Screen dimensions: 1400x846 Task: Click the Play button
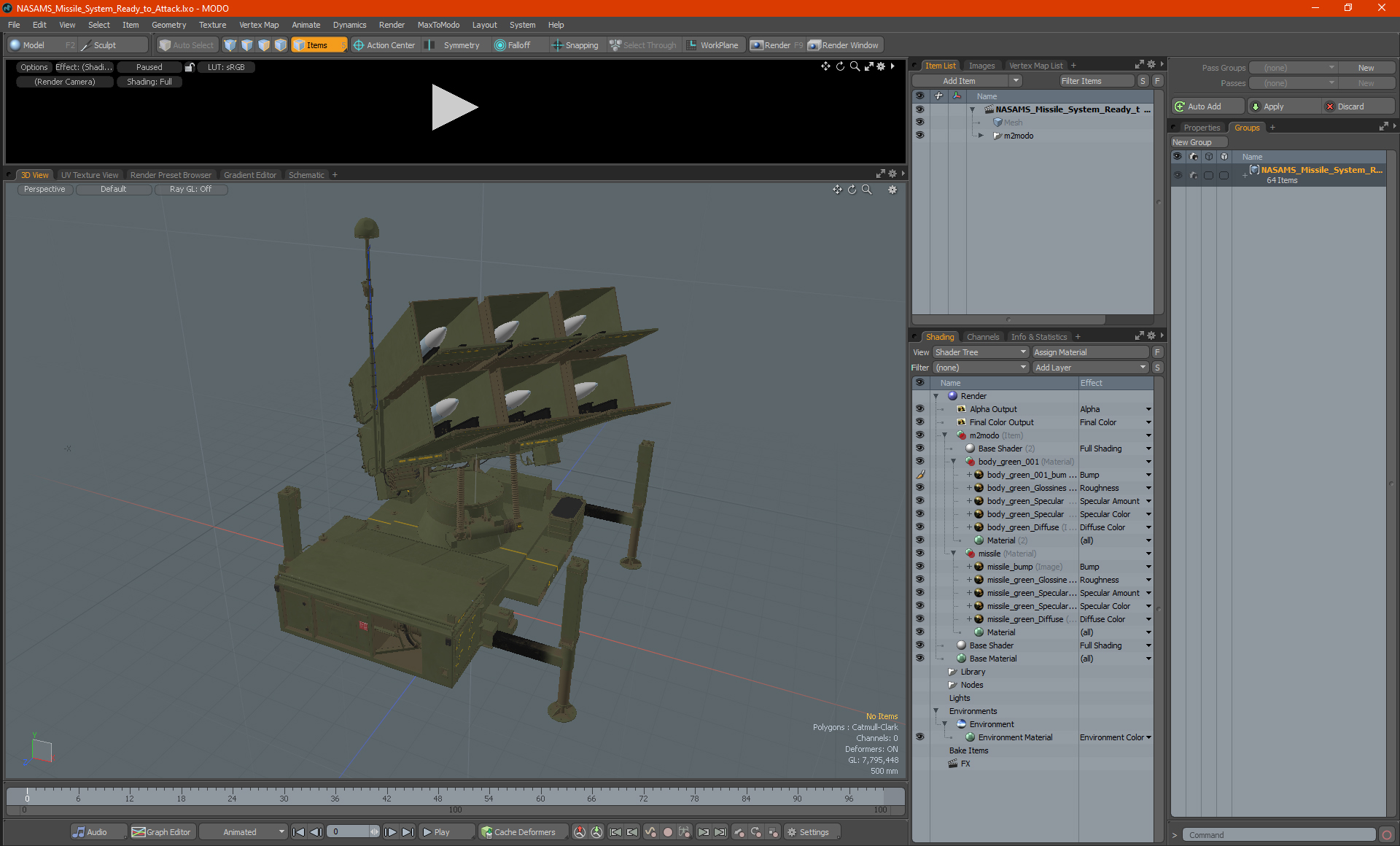(447, 832)
